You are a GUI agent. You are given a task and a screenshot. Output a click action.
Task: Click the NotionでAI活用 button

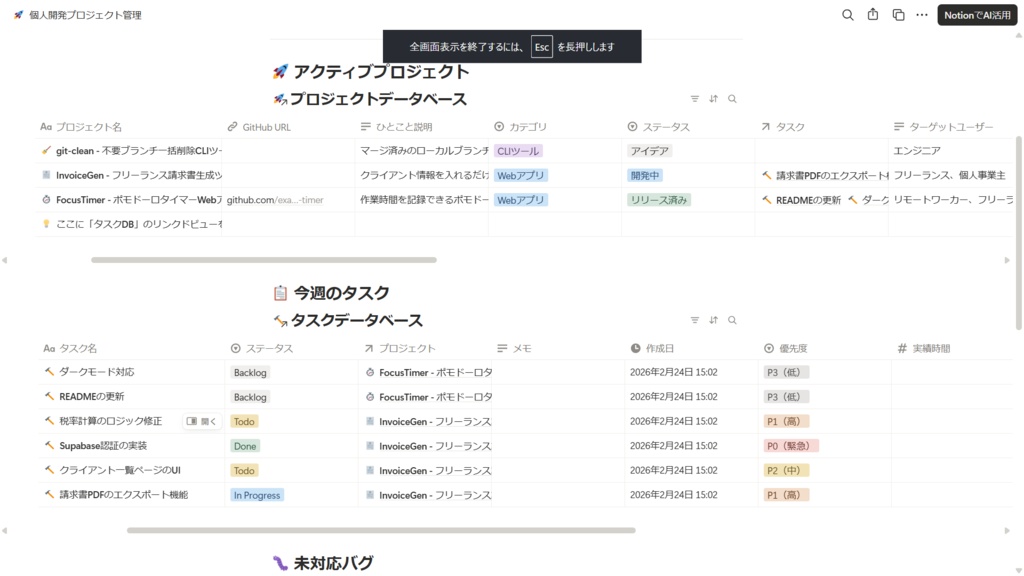[975, 15]
